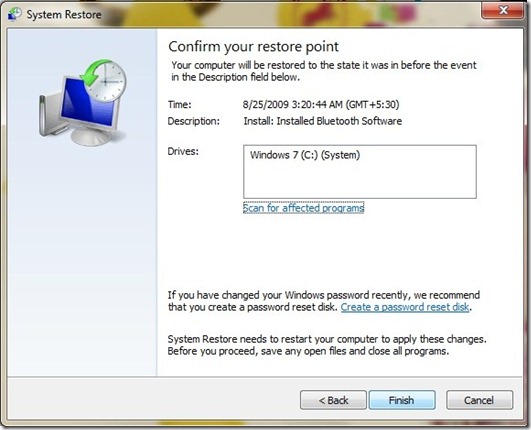Image resolution: width=531 pixels, height=430 pixels.
Task: Click empty area of Drives list box
Action: click(360, 181)
